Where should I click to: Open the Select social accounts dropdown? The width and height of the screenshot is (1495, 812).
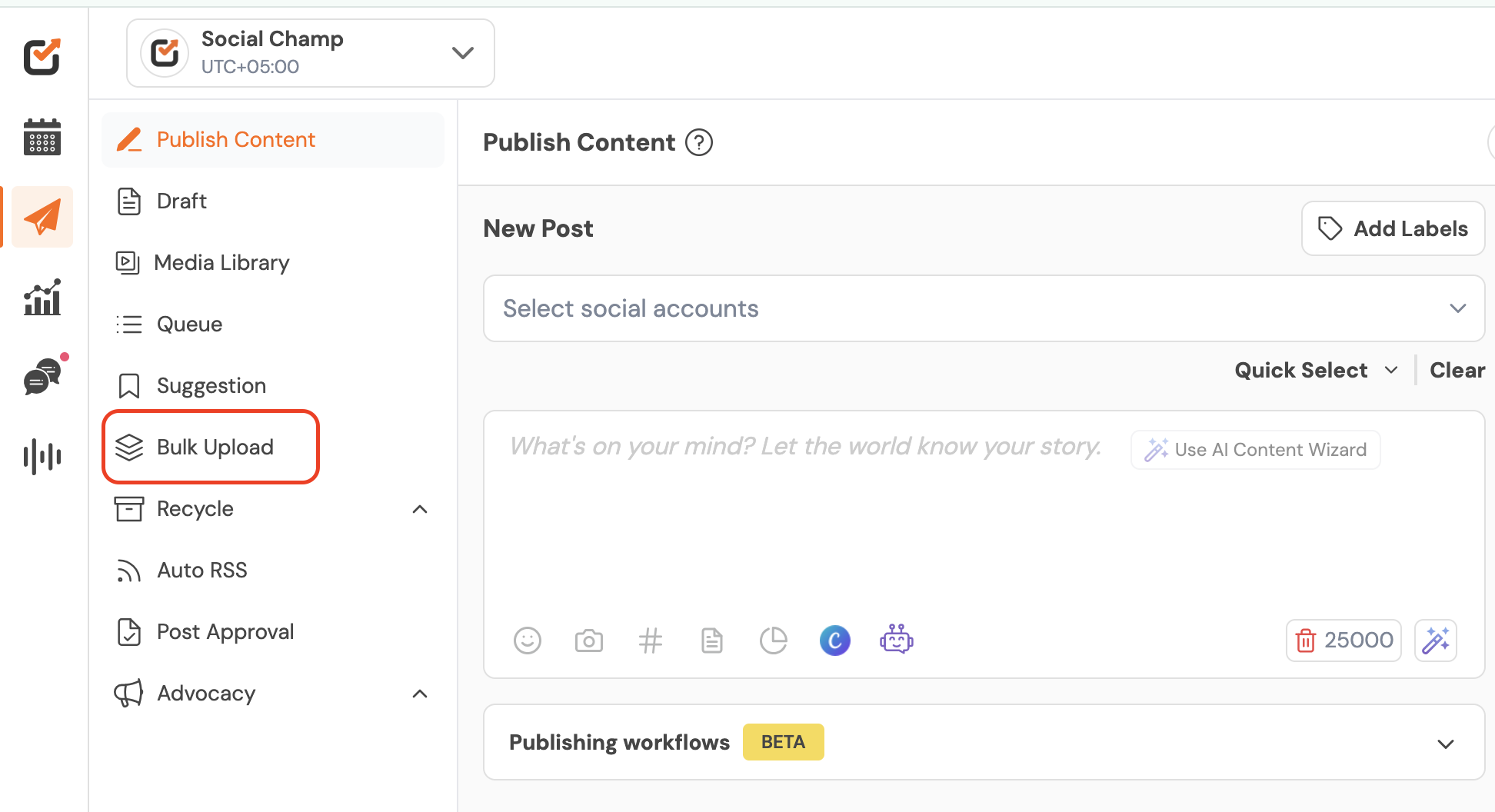coord(983,308)
